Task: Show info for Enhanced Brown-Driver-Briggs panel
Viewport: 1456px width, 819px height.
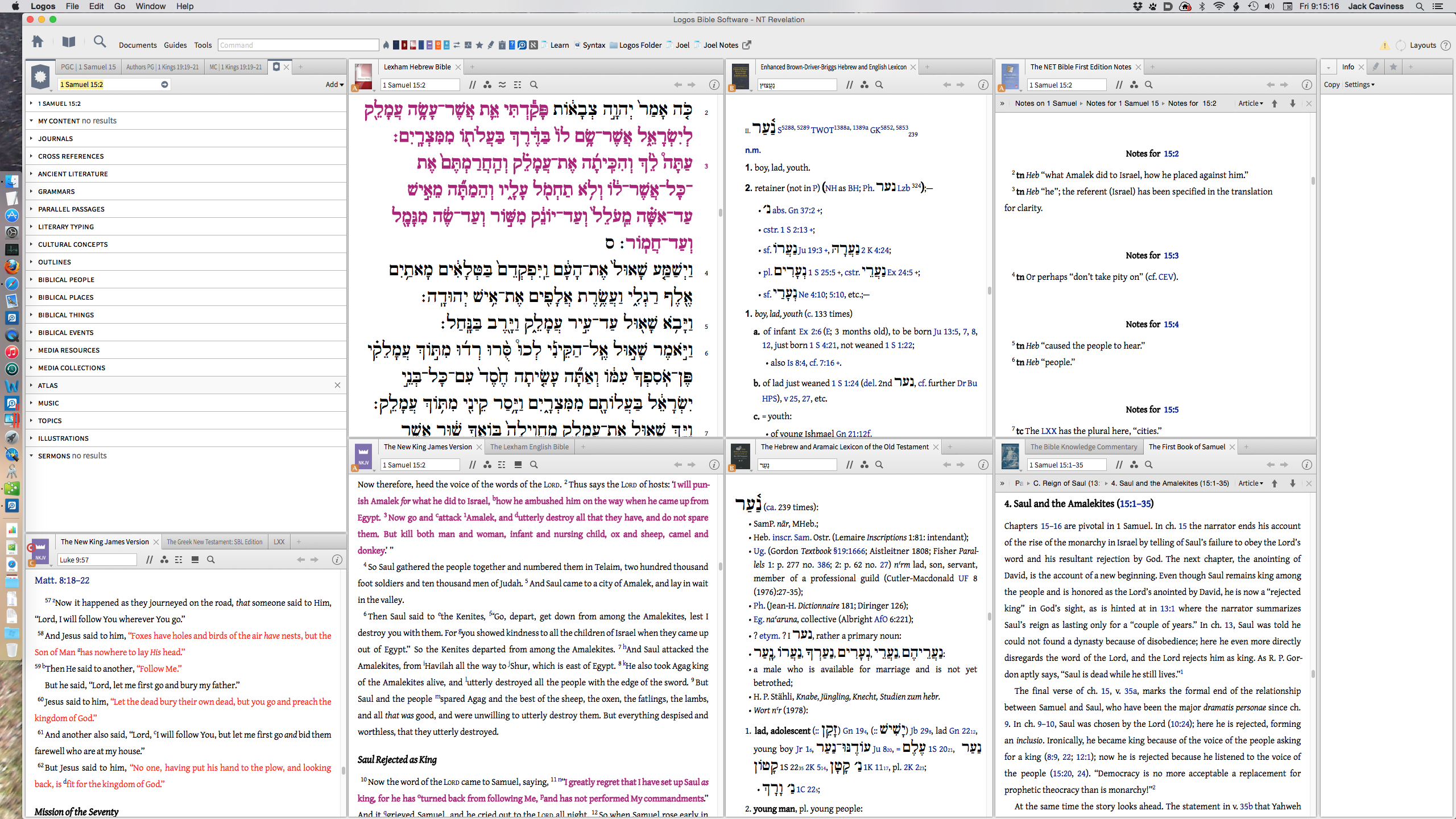Action: pos(983,85)
